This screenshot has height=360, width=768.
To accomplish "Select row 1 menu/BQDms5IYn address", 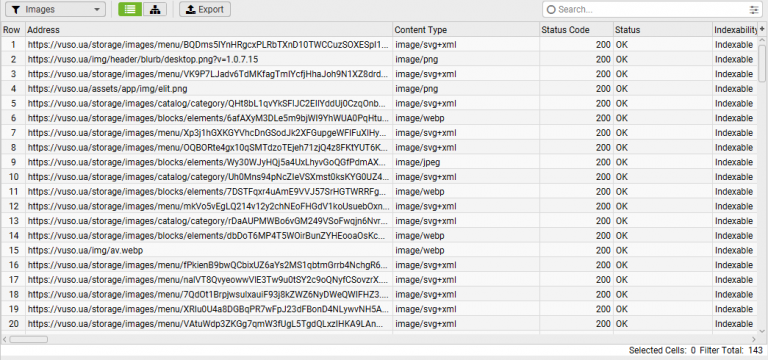I will coord(209,45).
